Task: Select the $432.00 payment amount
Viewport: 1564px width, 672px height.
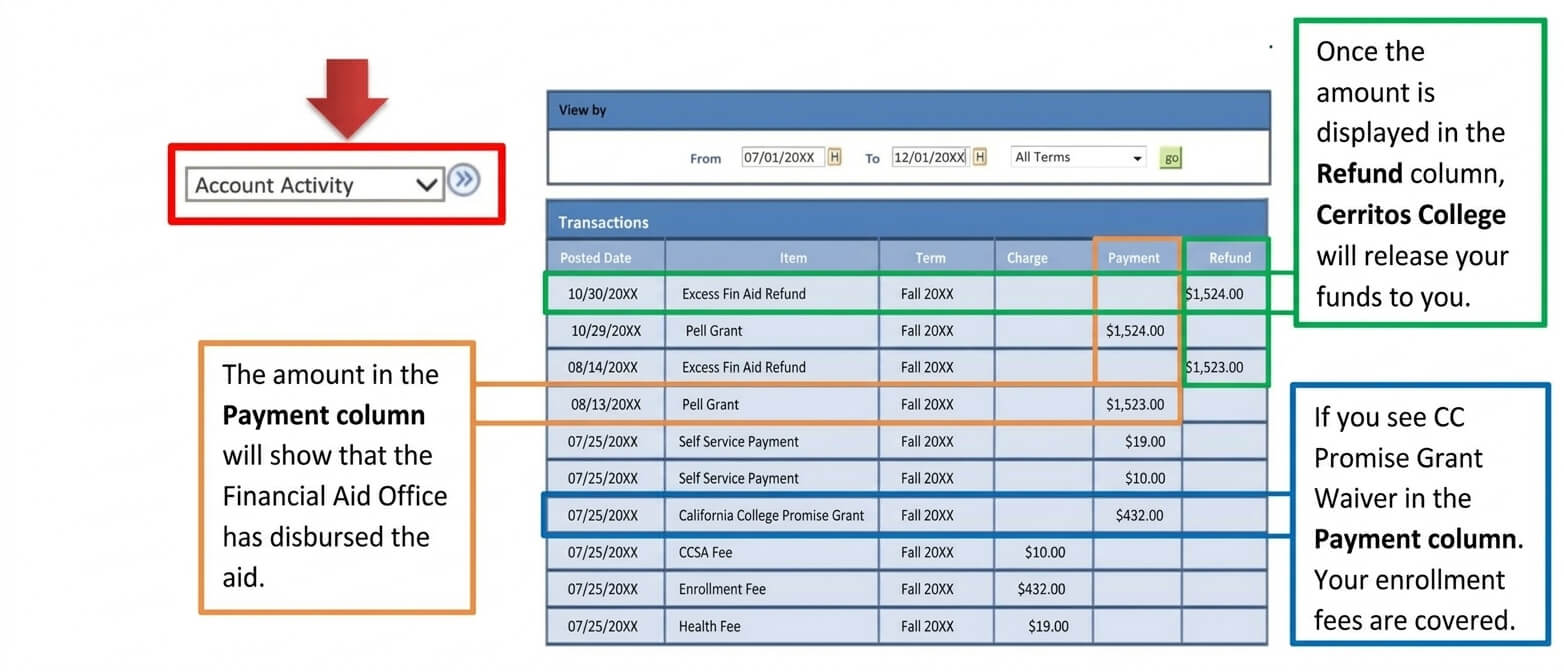Action: point(1140,515)
